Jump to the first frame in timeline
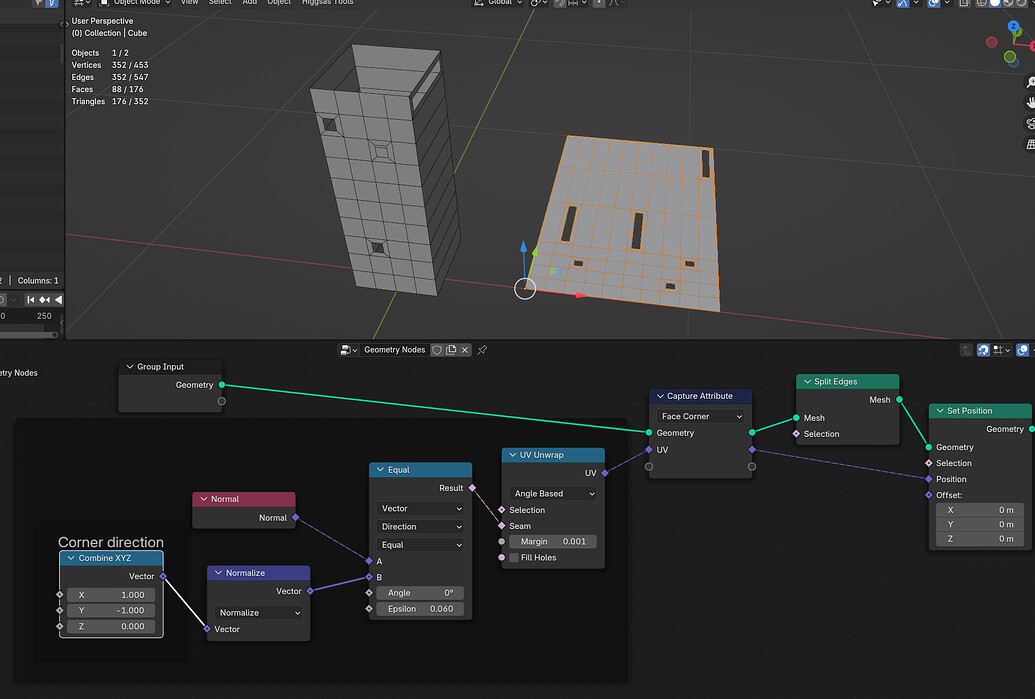 click(x=30, y=300)
